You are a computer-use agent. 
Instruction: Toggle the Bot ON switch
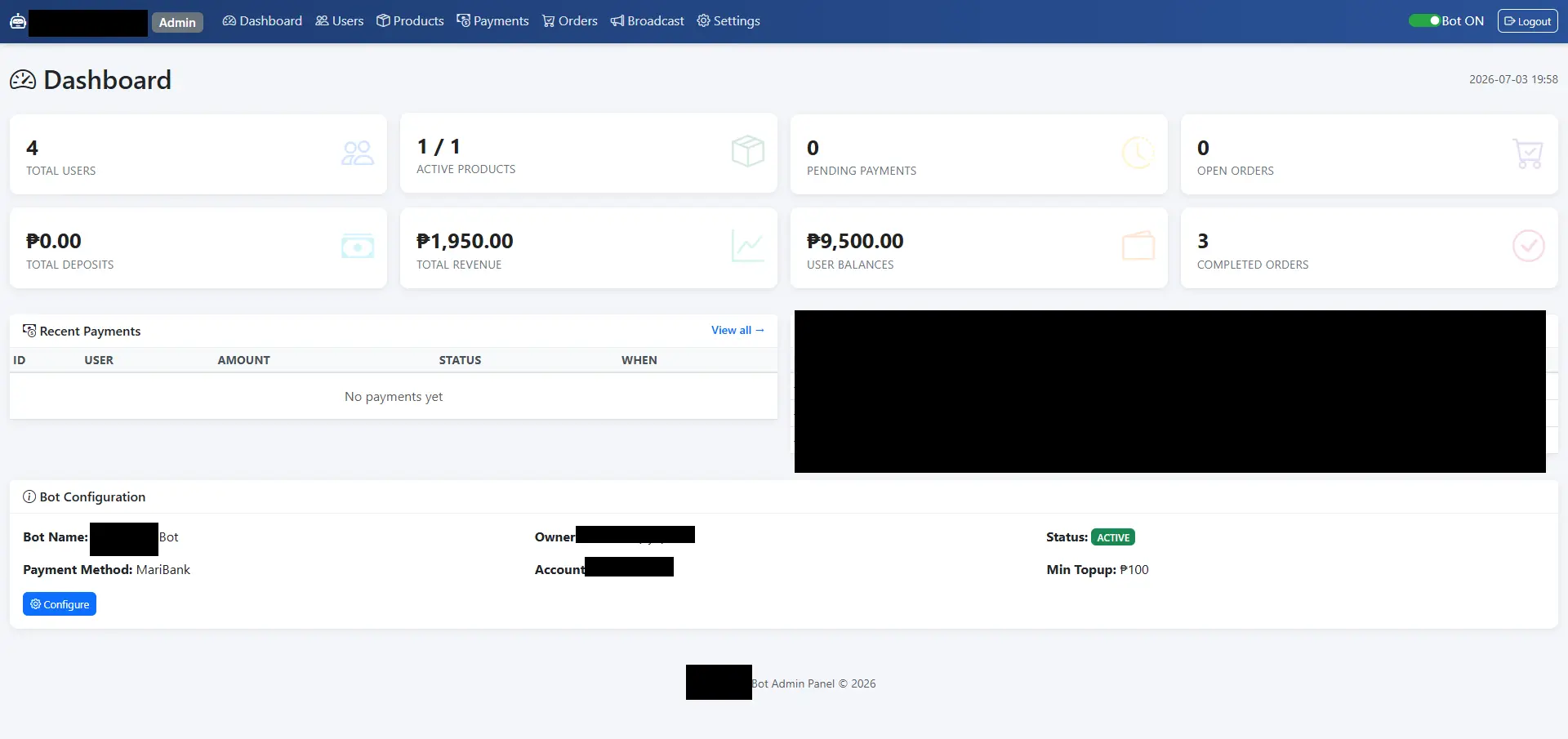pyautogui.click(x=1424, y=21)
